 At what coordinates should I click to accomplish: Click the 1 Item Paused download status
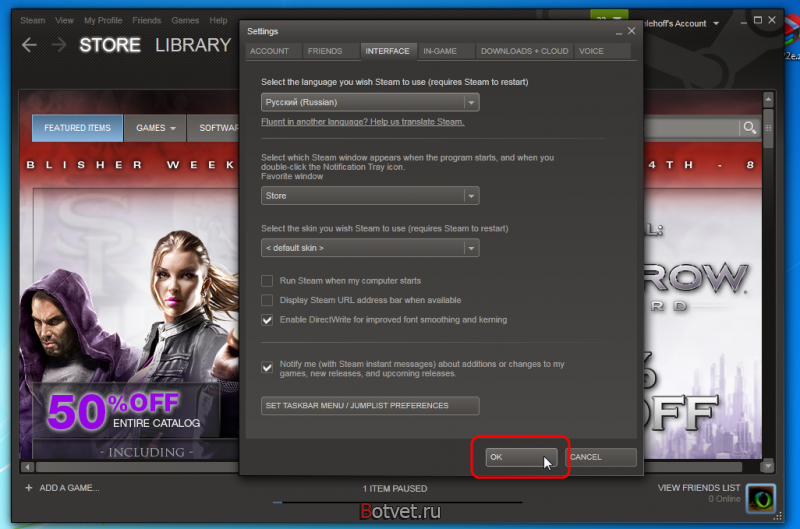[395, 489]
